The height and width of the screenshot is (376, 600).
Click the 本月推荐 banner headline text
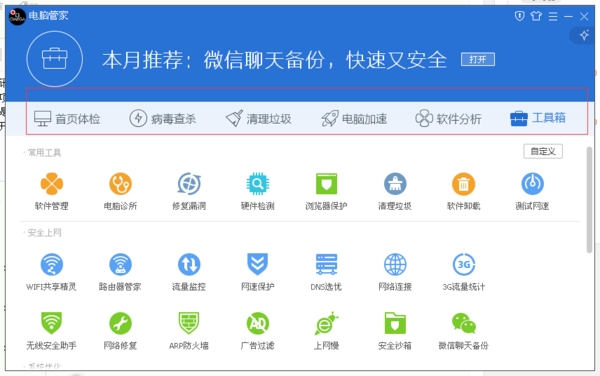coord(274,60)
